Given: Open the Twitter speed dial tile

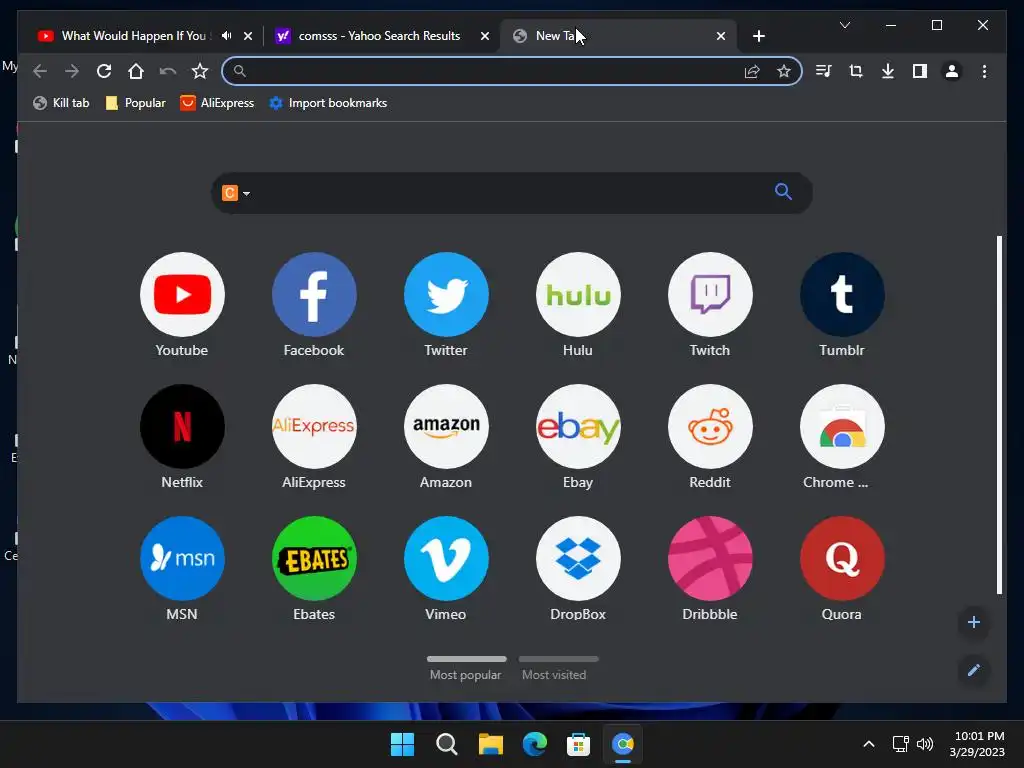Looking at the screenshot, I should click(x=446, y=295).
